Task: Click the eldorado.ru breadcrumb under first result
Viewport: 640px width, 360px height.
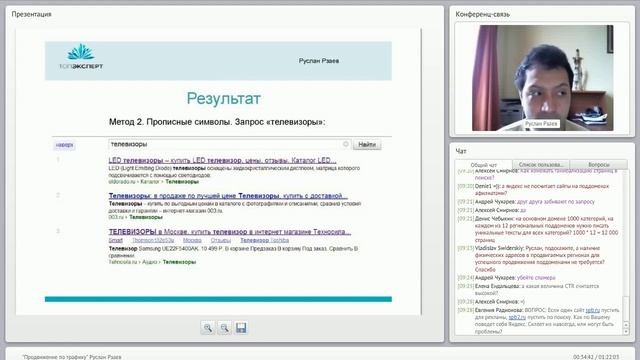Action: 153,182
